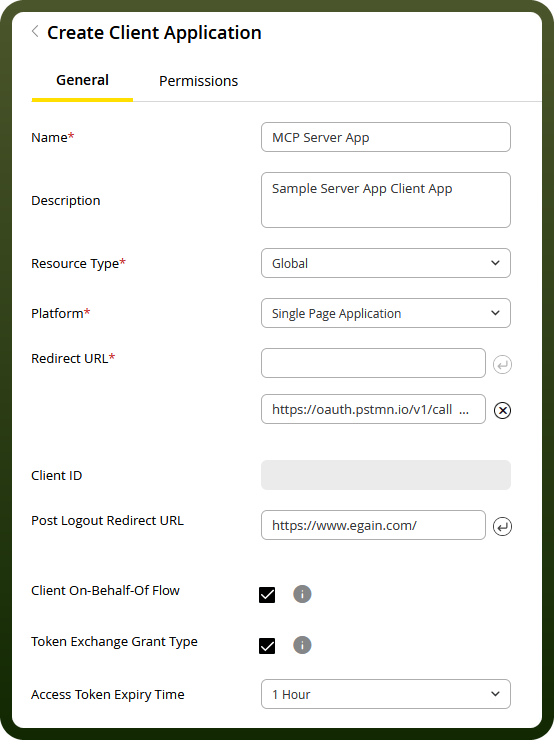Viewport: 554px width, 740px height.
Task: Show info for Token Exchange Grant Type
Action: [302, 645]
